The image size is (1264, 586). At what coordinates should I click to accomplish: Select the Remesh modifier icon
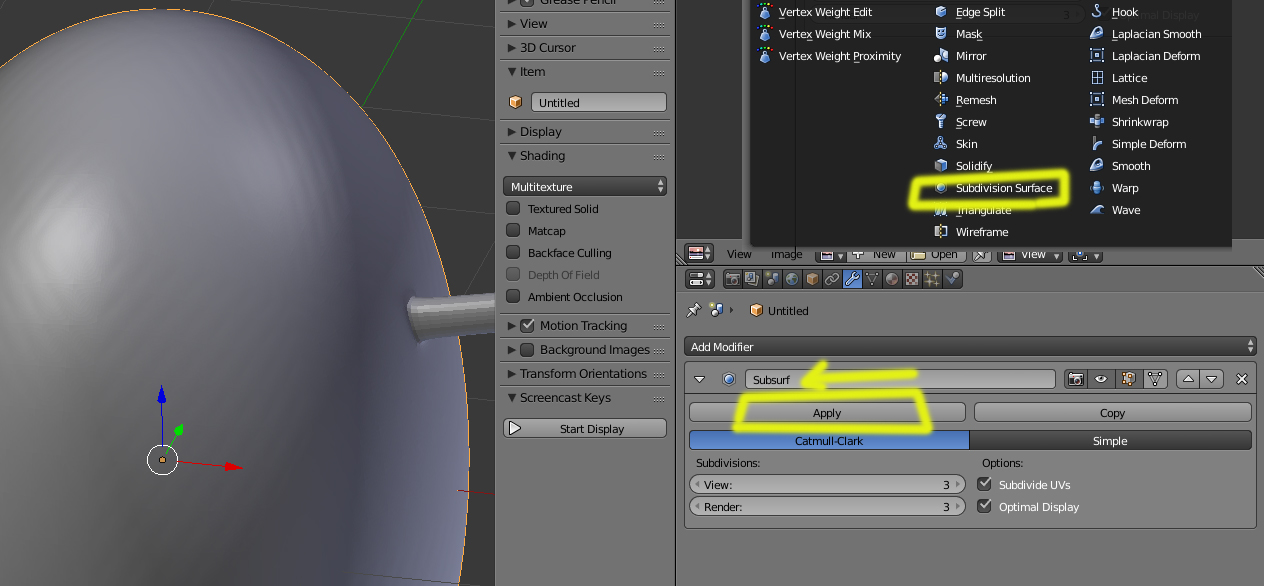tap(941, 100)
